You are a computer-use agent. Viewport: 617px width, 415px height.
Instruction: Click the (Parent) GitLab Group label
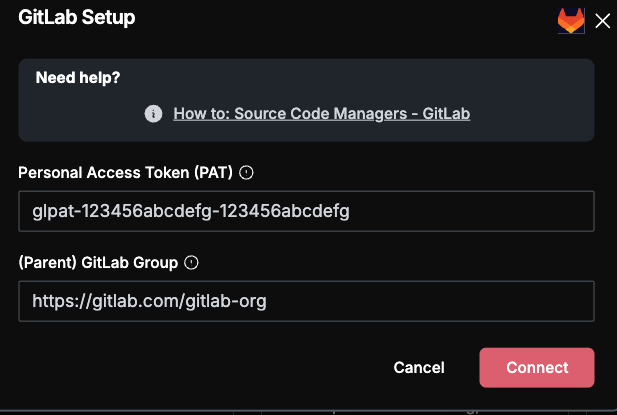click(98, 263)
